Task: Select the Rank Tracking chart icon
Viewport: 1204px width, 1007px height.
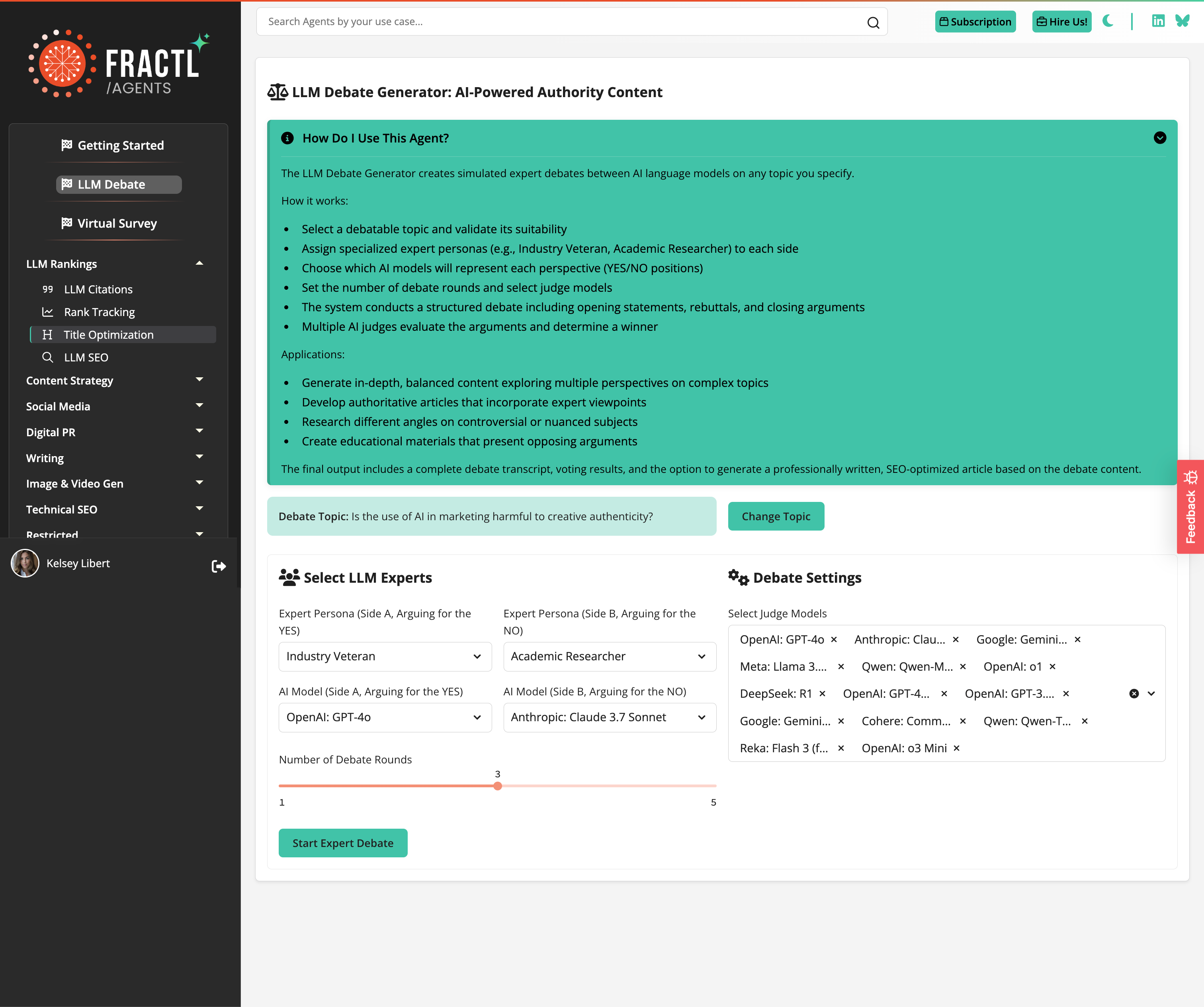Action: point(48,312)
